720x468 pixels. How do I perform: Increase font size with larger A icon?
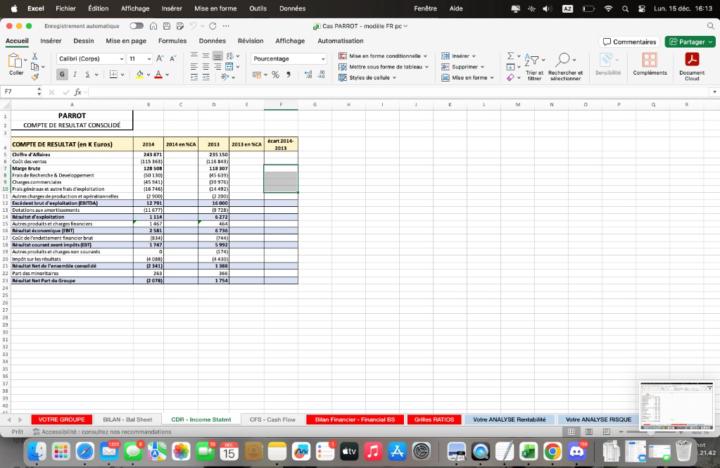click(x=159, y=58)
